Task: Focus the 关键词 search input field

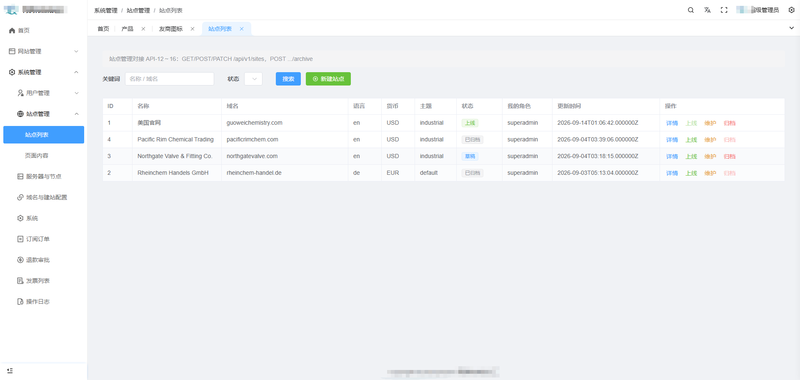Action: point(169,79)
